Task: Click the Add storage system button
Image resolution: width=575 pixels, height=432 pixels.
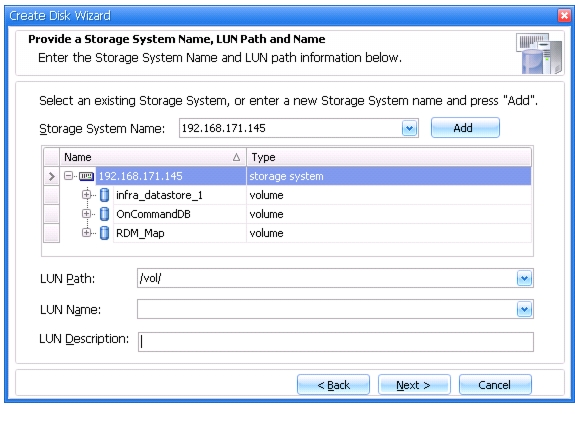Action: [465, 128]
